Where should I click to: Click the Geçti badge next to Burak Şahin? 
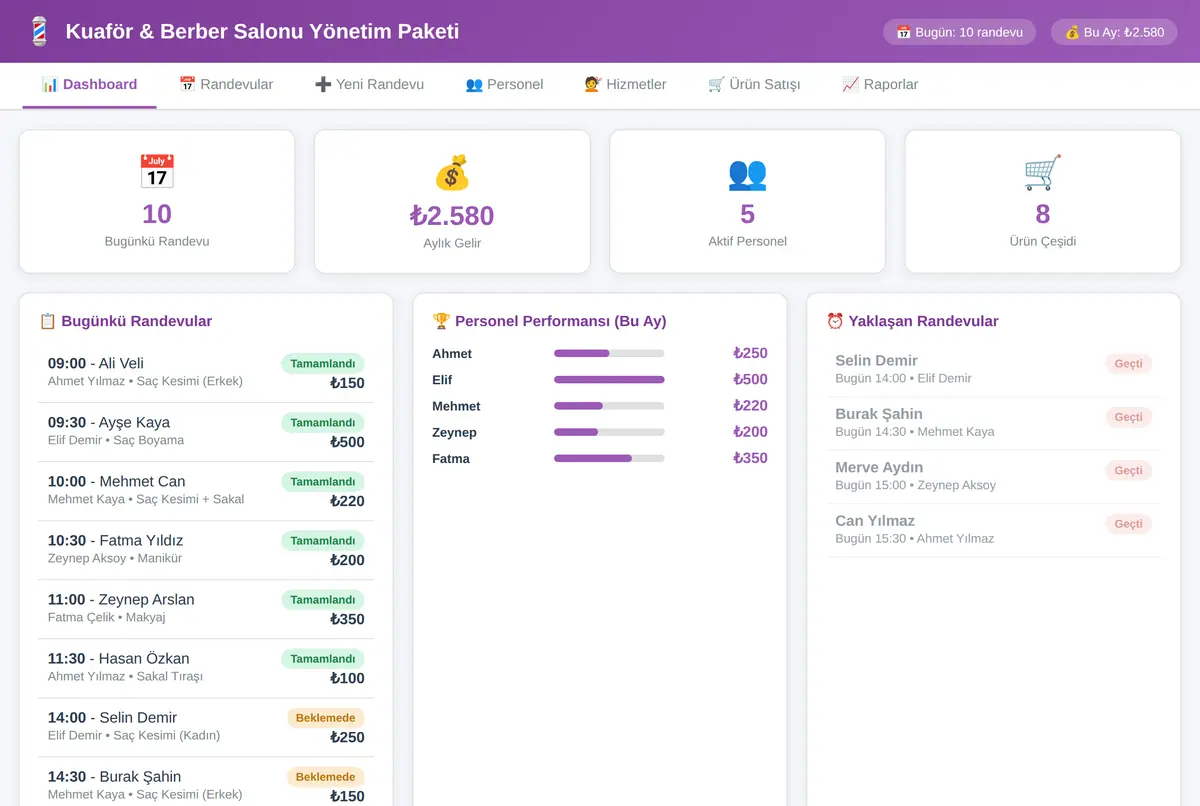pos(1128,417)
